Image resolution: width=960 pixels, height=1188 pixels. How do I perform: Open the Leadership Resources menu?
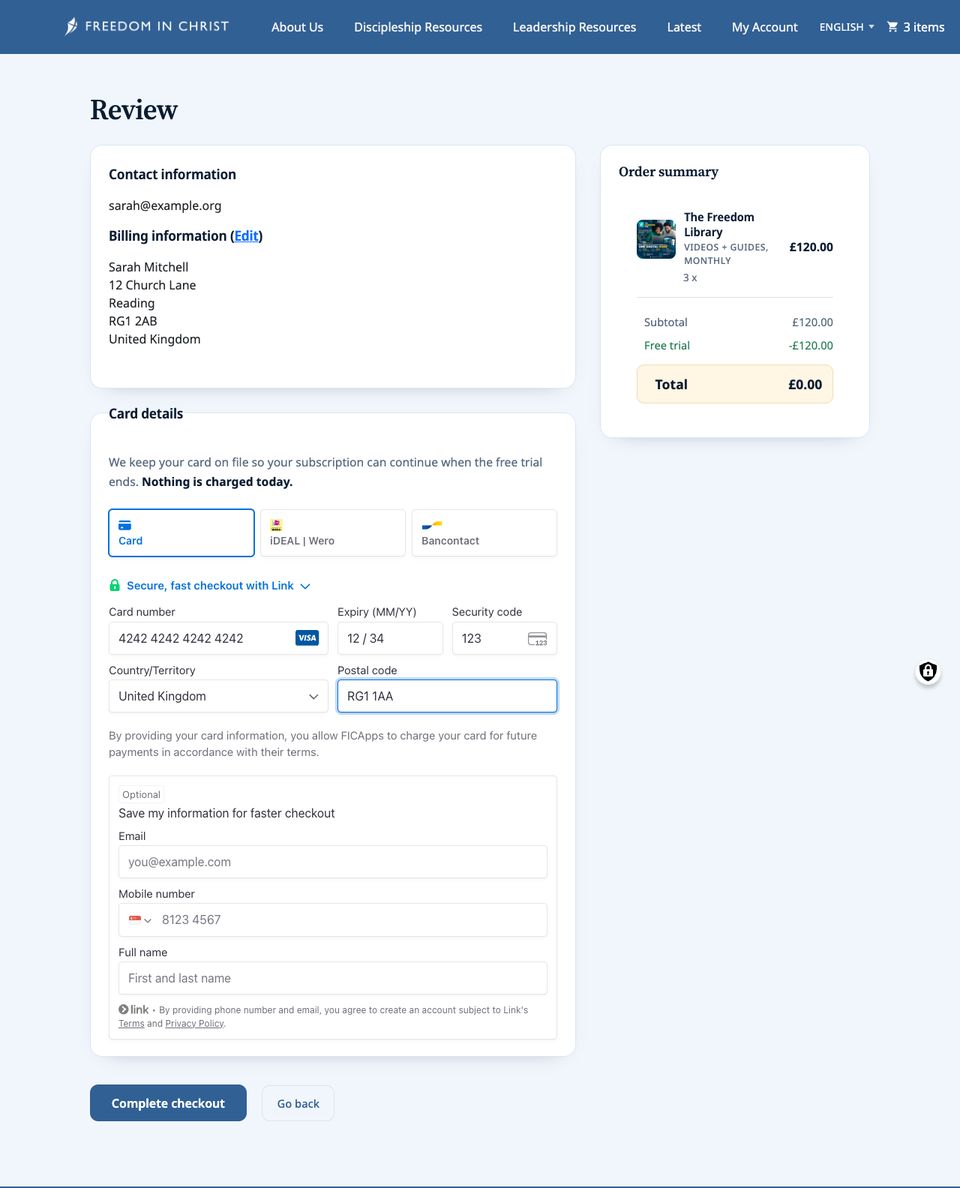574,27
